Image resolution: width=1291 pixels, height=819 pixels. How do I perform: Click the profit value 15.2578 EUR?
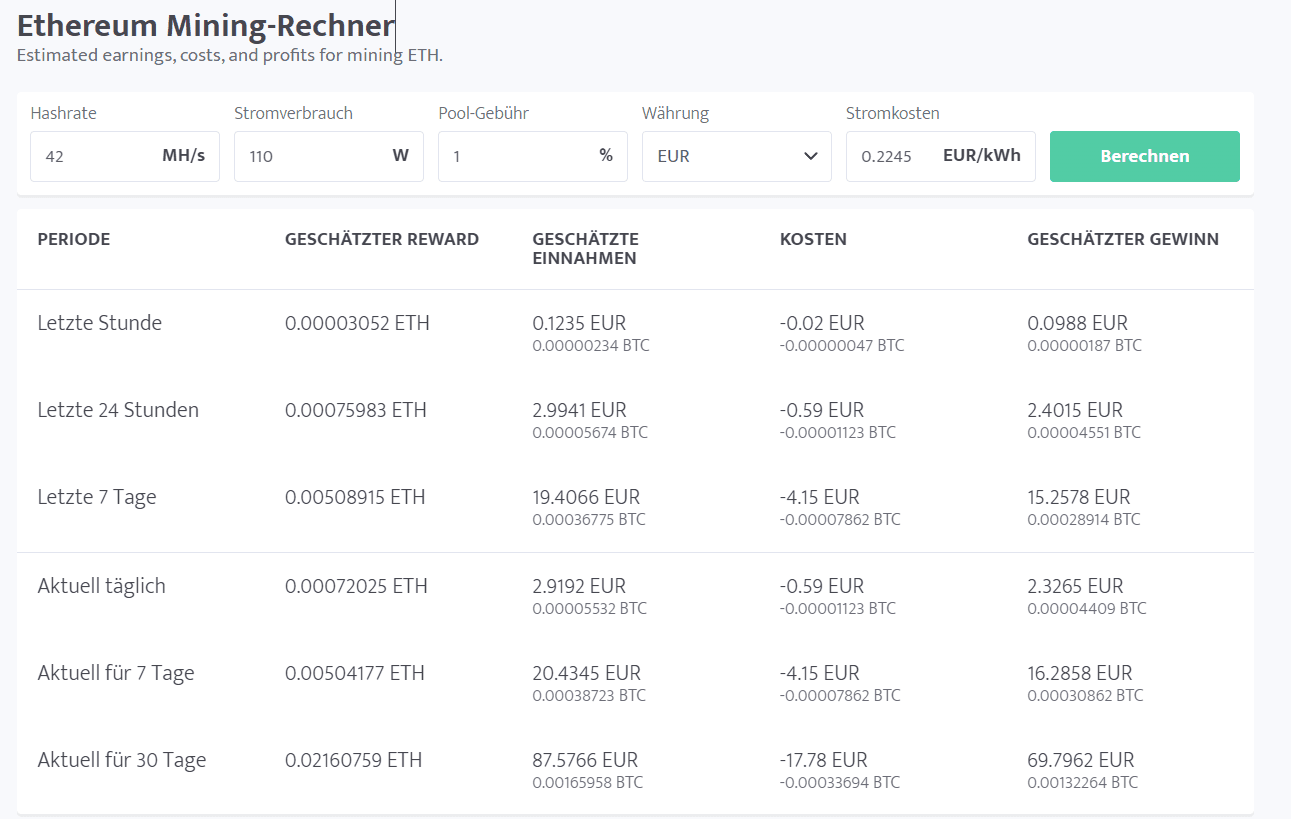coord(1079,497)
